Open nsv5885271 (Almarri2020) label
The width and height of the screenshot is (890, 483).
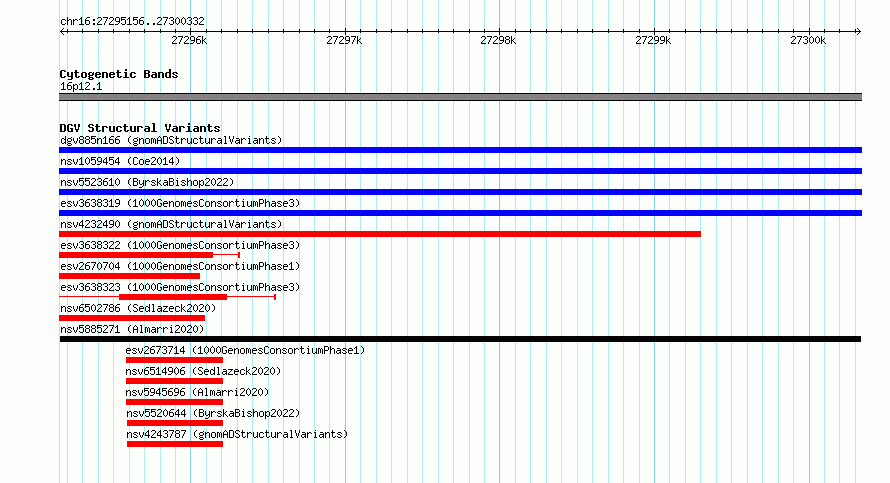pos(132,329)
